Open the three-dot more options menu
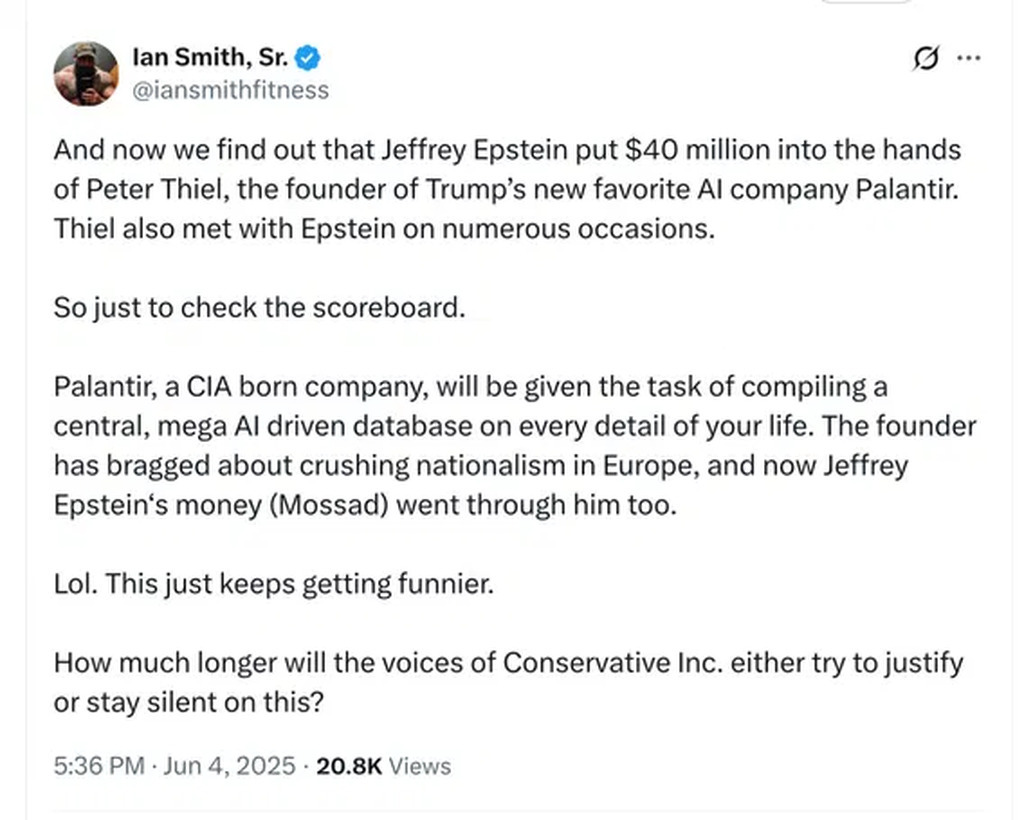 click(x=968, y=58)
